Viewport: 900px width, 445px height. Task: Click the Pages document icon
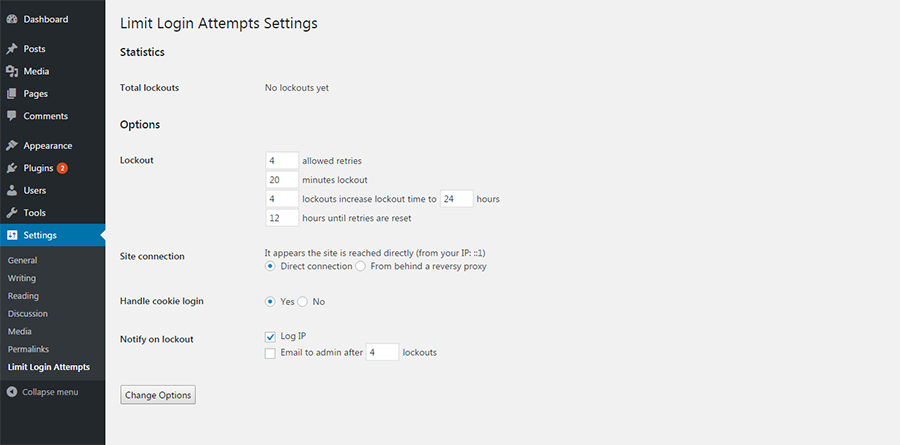coord(11,94)
